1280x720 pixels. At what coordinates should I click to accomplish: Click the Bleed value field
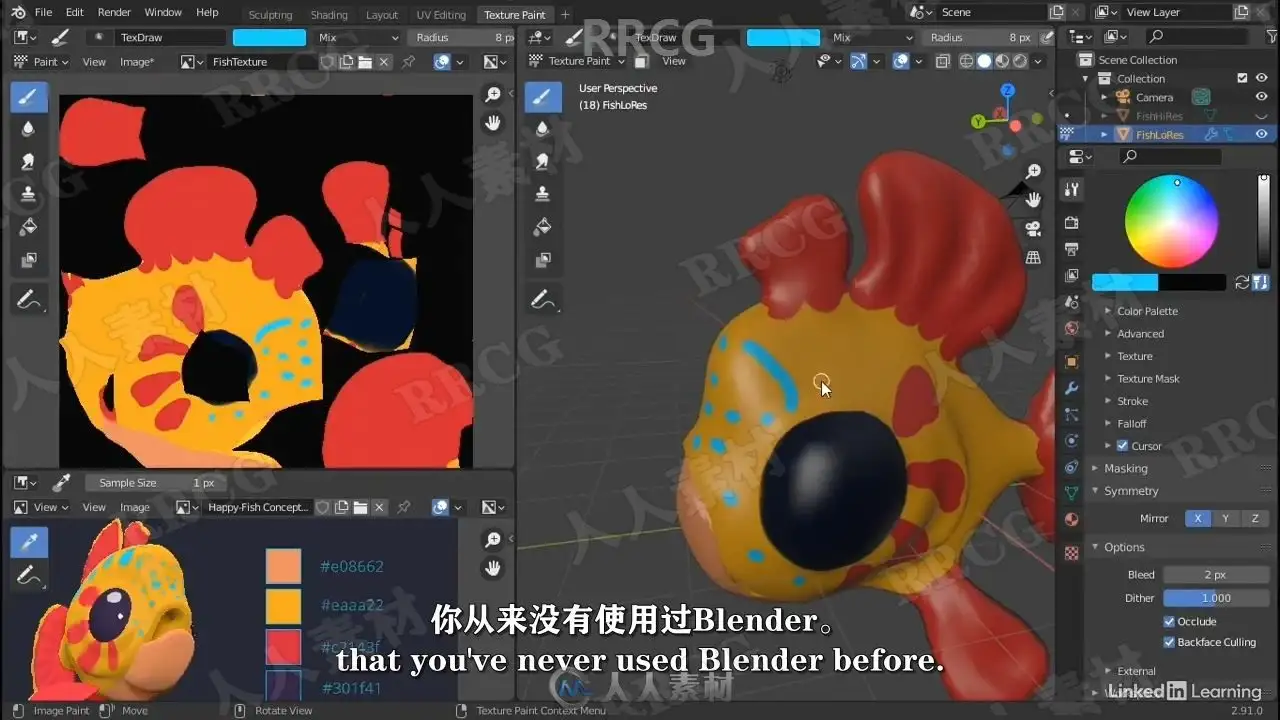pos(1214,575)
